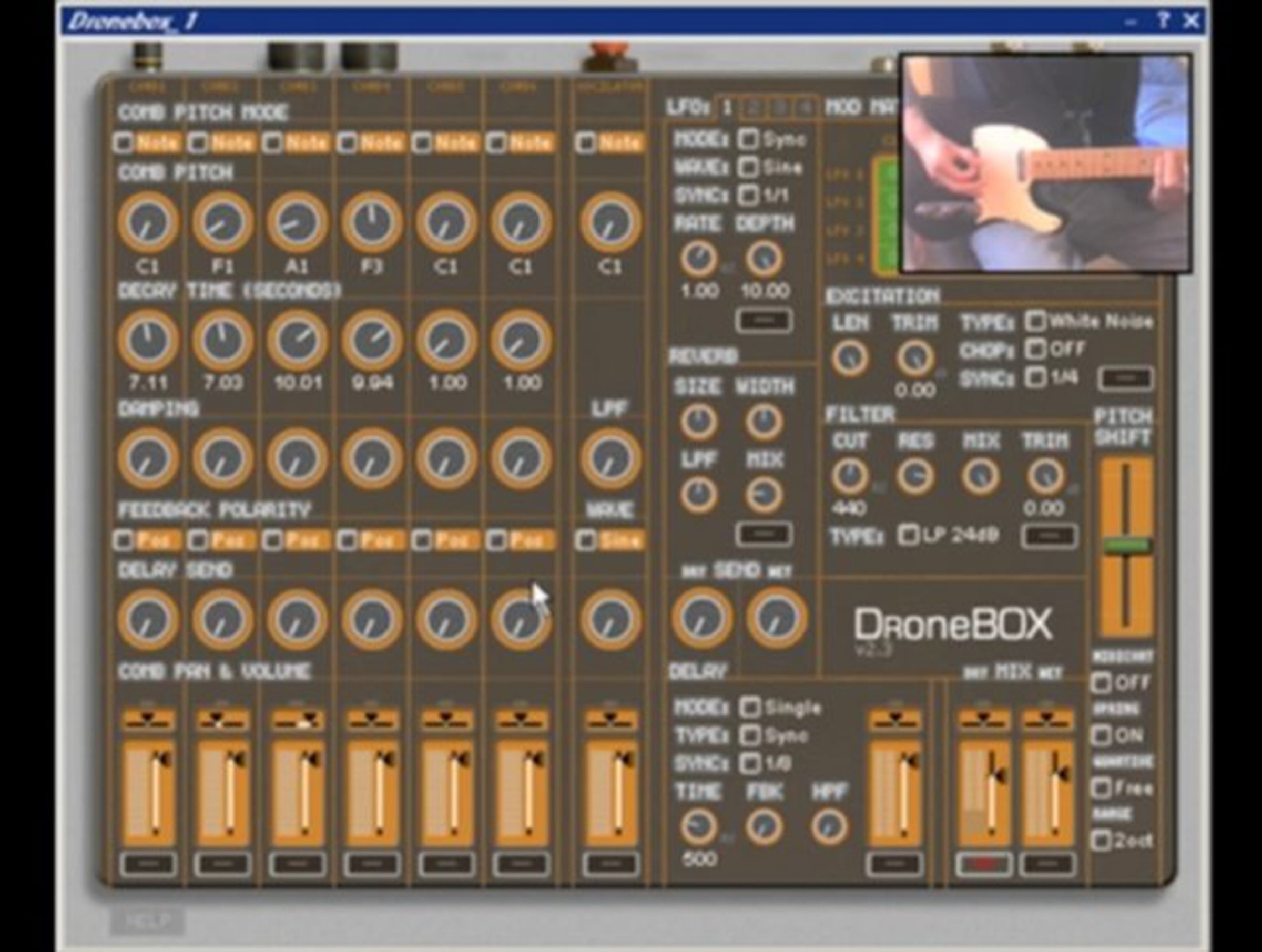1262x952 pixels.
Task: Toggle the LFO Mode Sync checkbox
Action: pyautogui.click(x=749, y=139)
